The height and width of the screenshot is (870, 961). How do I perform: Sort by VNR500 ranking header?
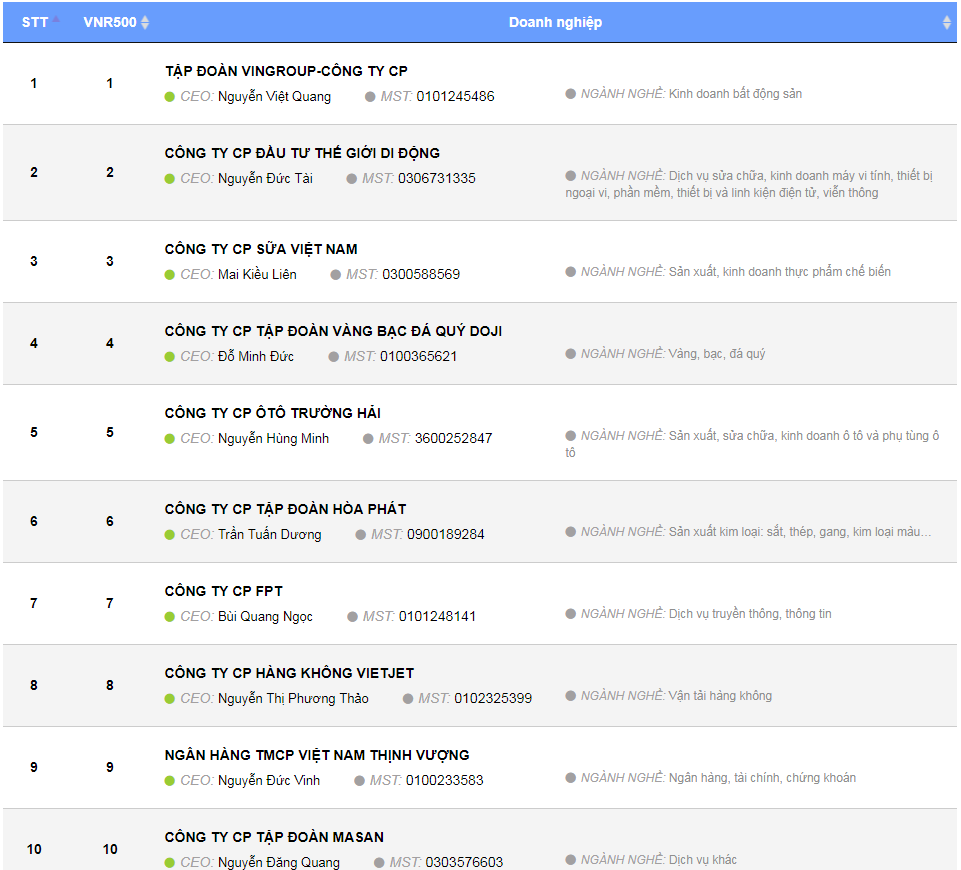point(109,22)
